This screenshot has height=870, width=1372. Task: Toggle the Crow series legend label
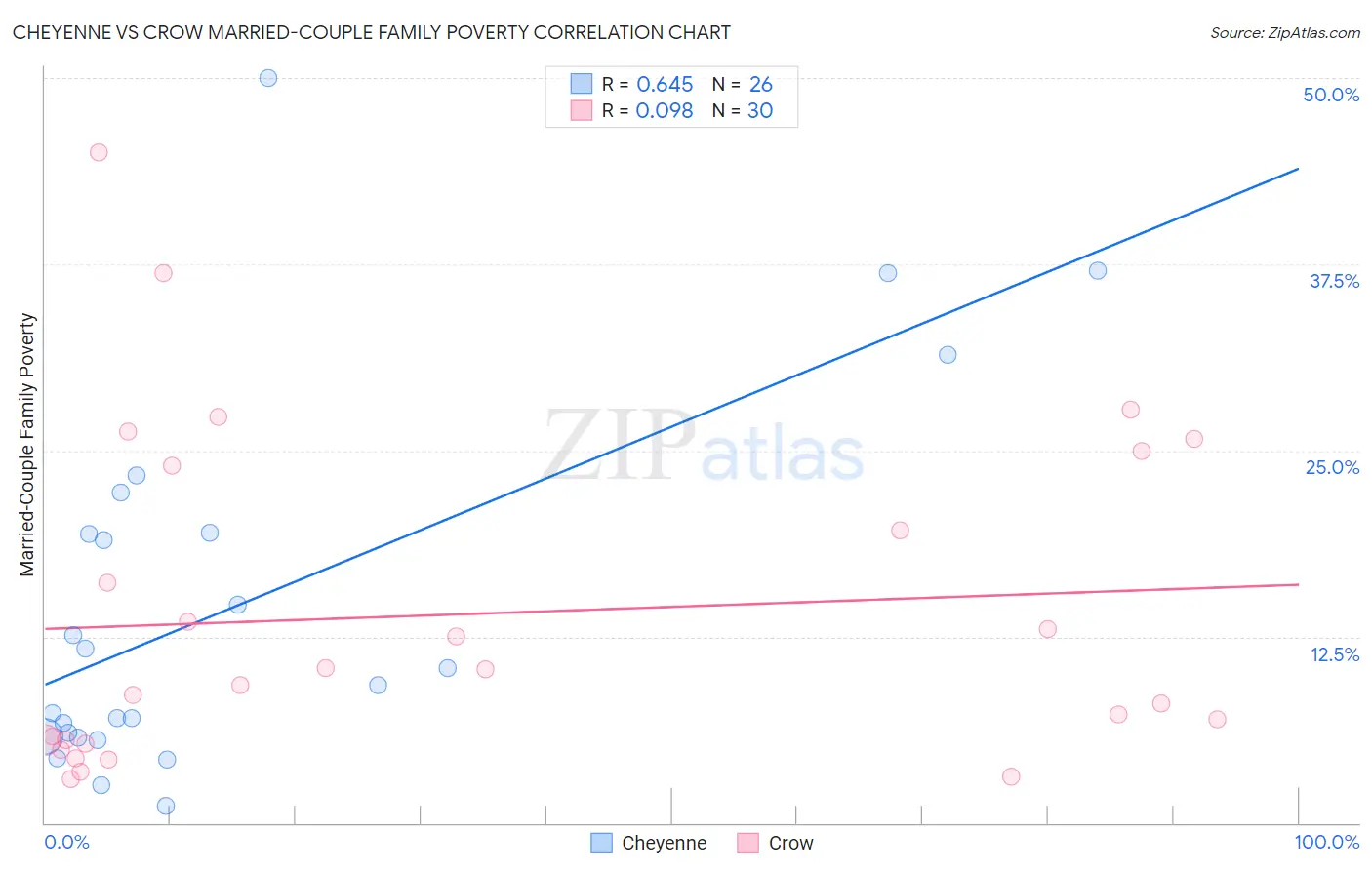(x=790, y=843)
